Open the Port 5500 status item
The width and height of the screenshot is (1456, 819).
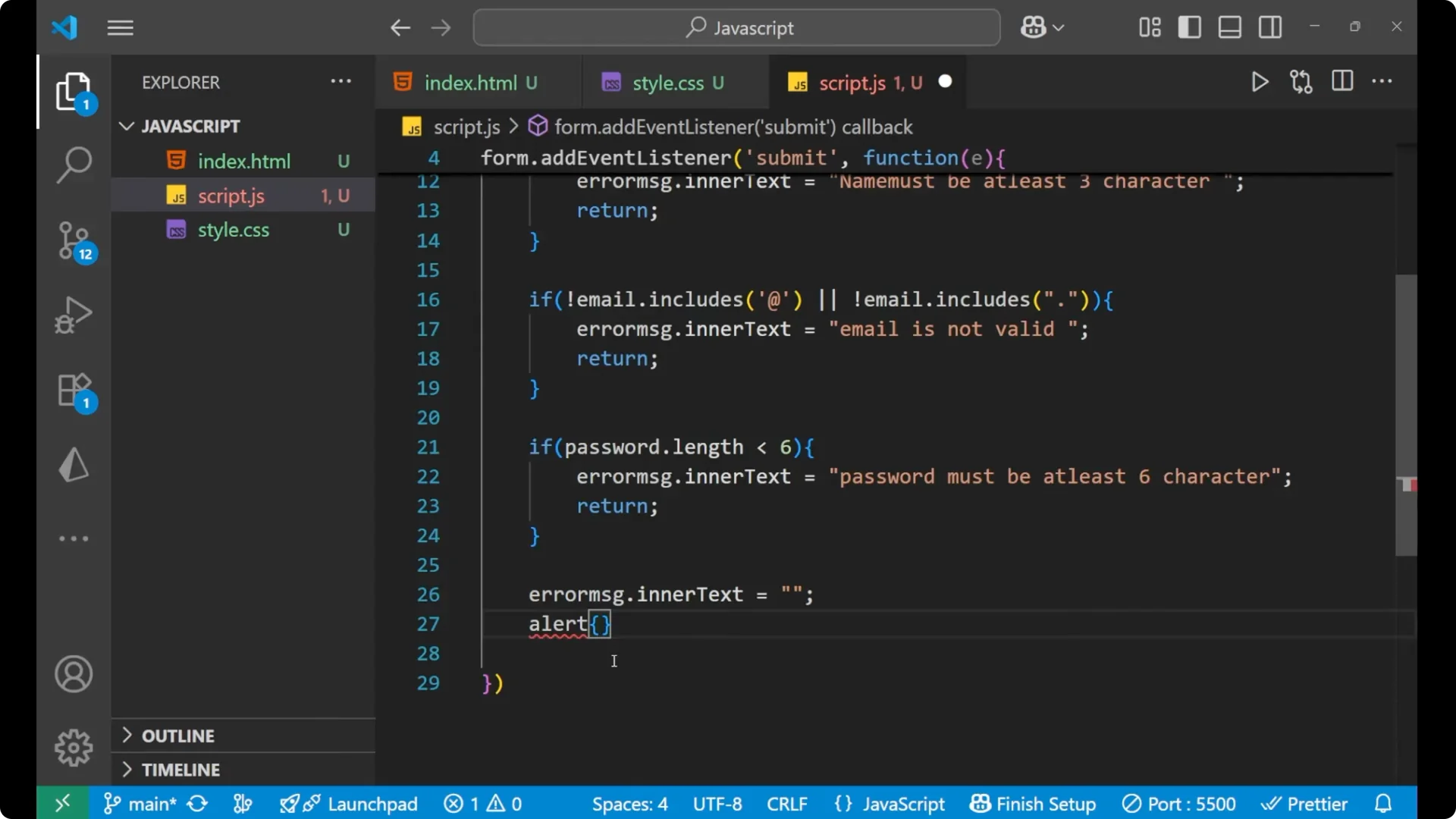1178,803
